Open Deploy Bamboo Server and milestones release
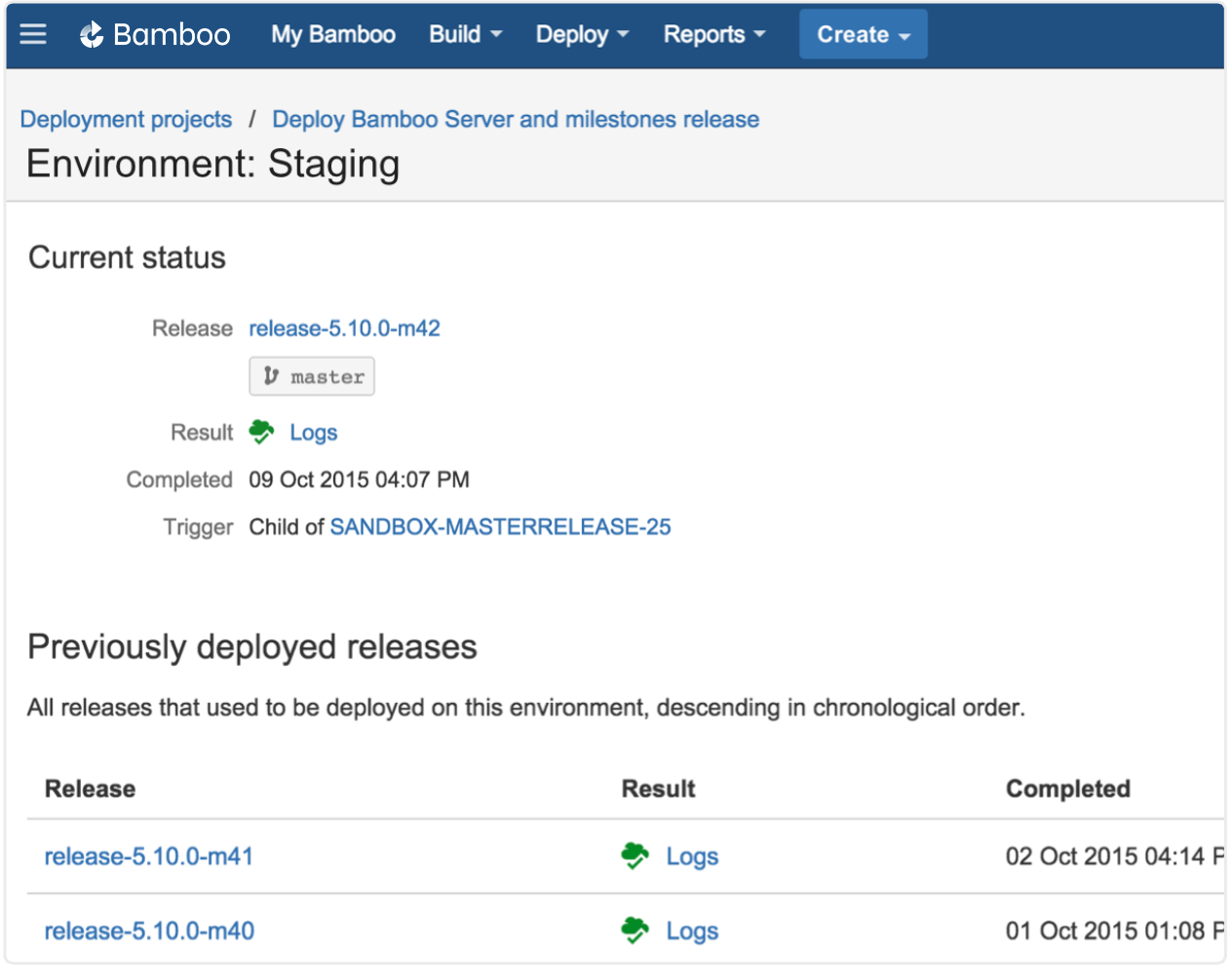This screenshot has height=969, width=1232. click(x=516, y=119)
